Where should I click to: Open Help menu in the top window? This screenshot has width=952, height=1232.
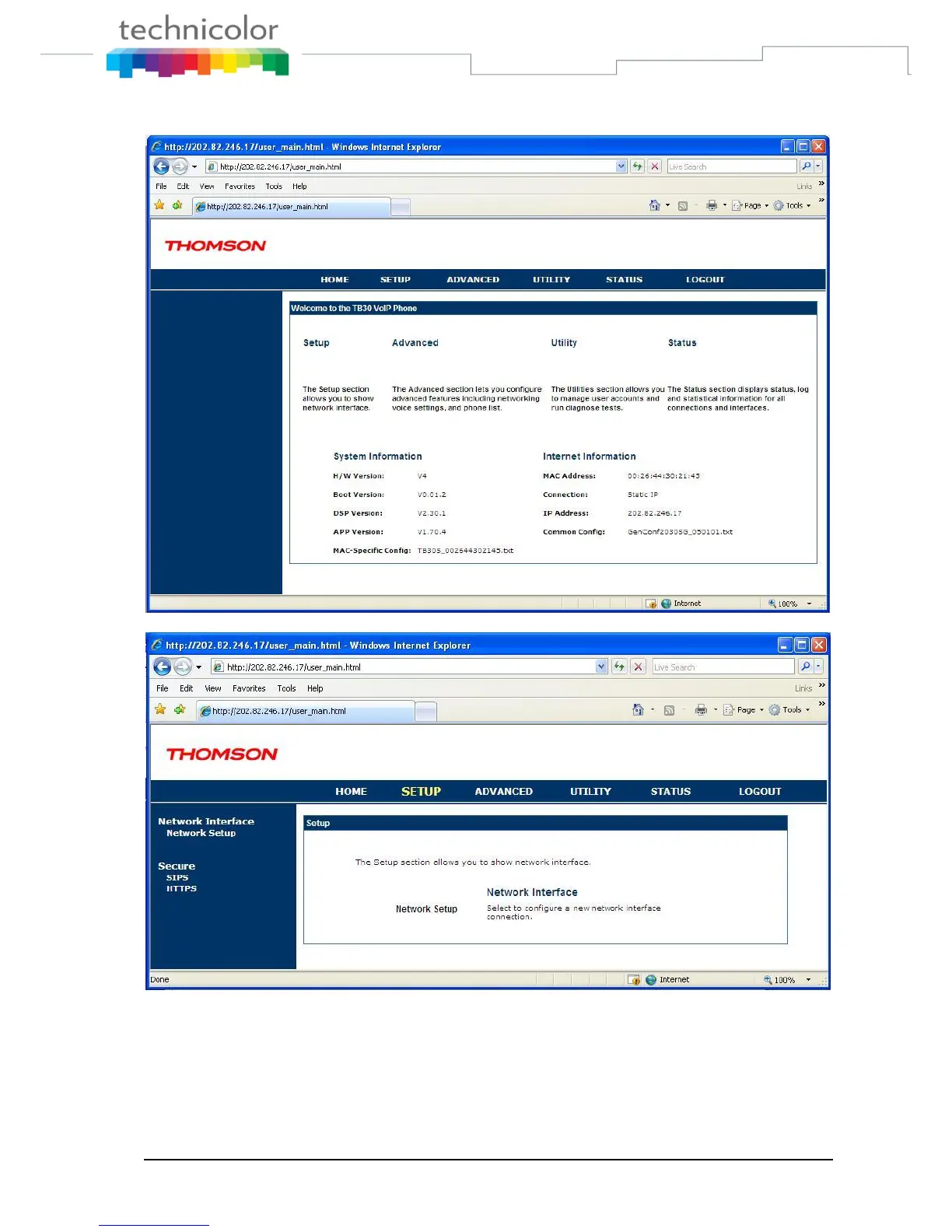click(x=299, y=187)
